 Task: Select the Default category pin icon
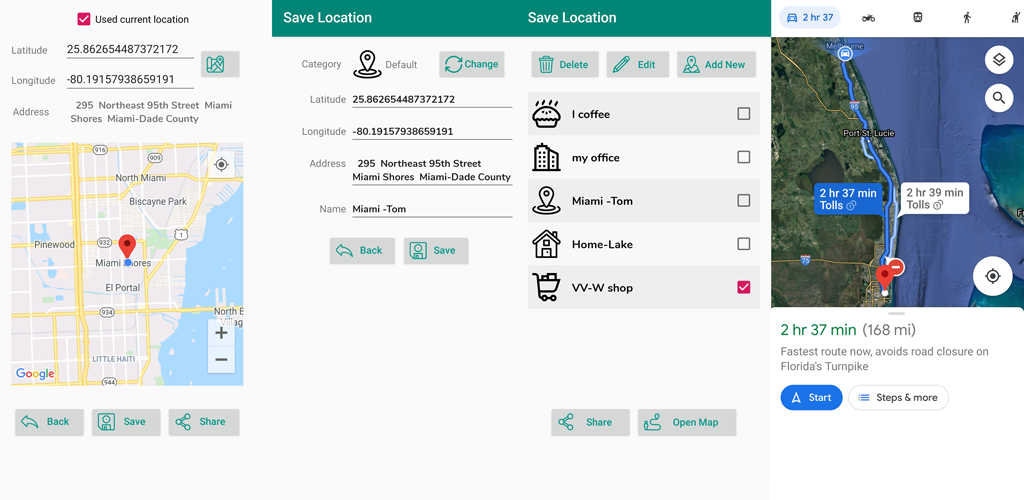tap(367, 64)
